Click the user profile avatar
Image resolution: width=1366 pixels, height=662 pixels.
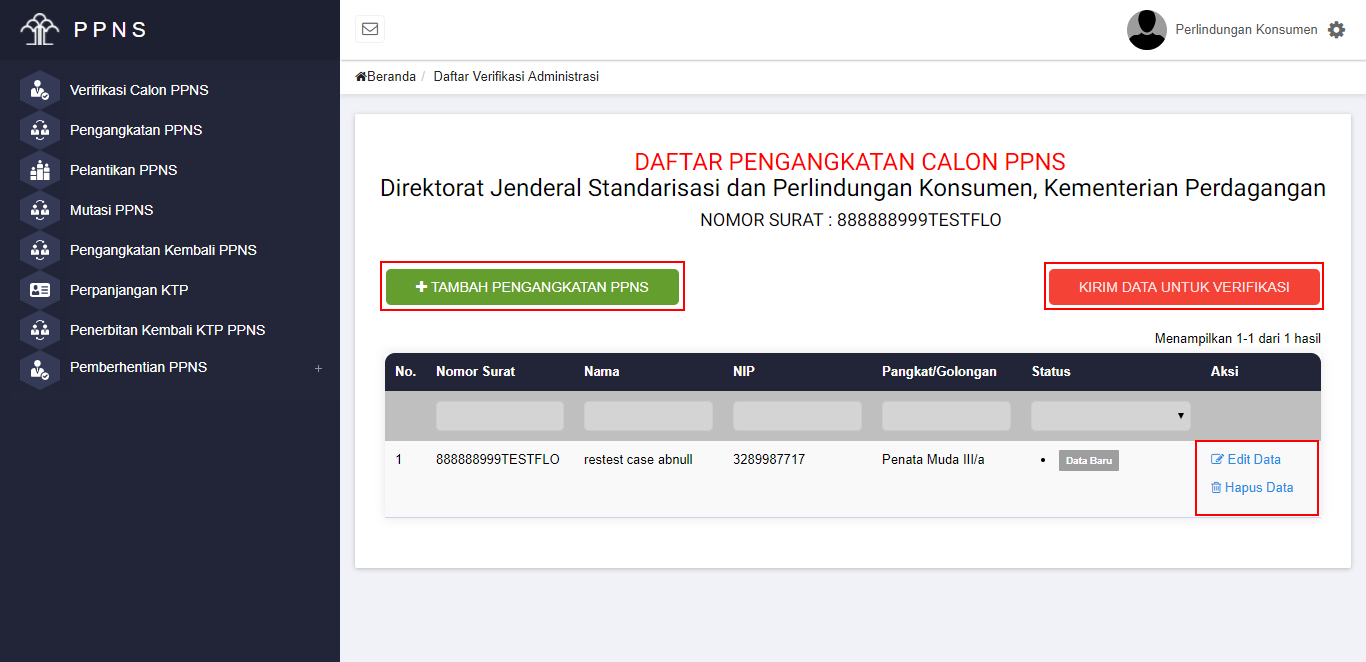(x=1146, y=30)
